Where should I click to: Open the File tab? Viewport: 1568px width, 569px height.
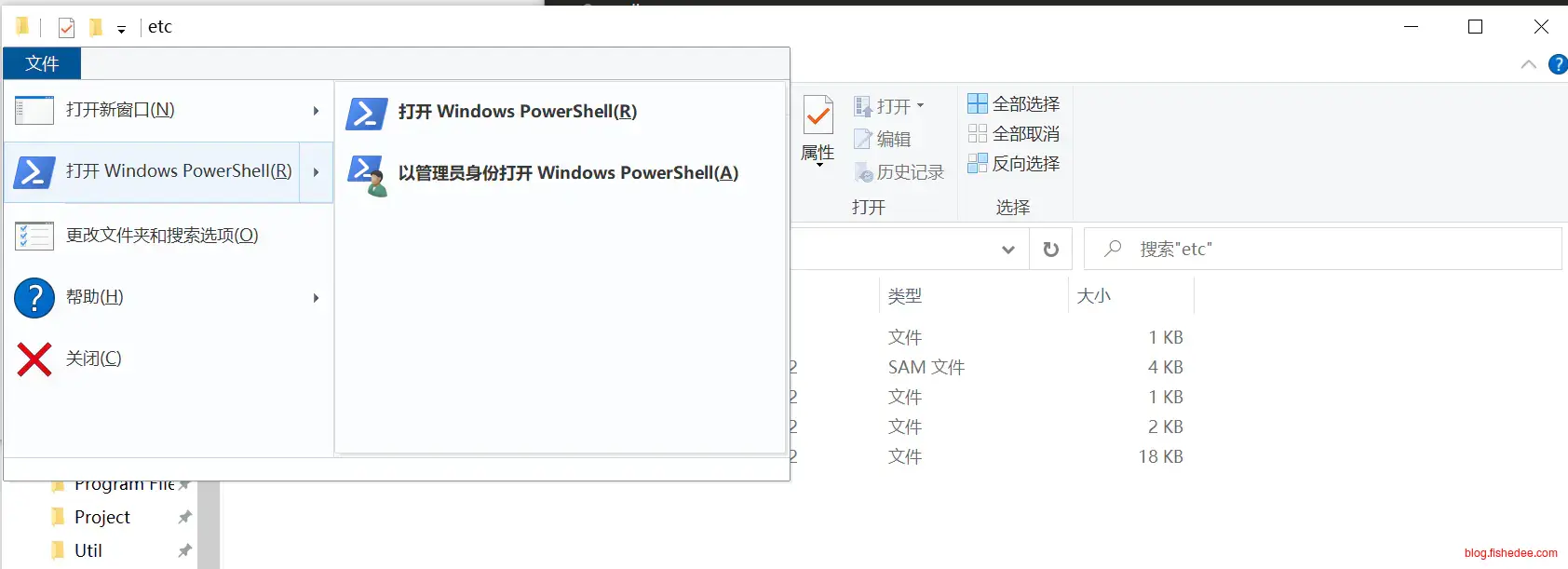(42, 63)
